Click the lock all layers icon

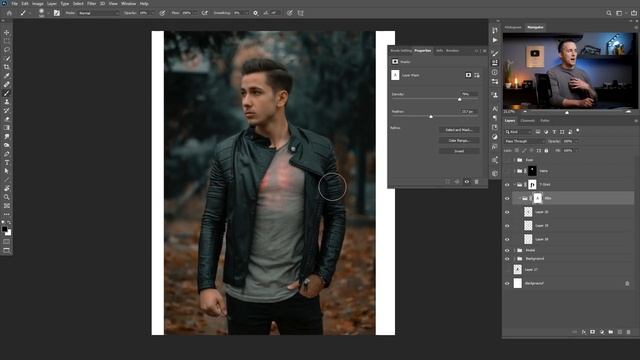click(546, 151)
